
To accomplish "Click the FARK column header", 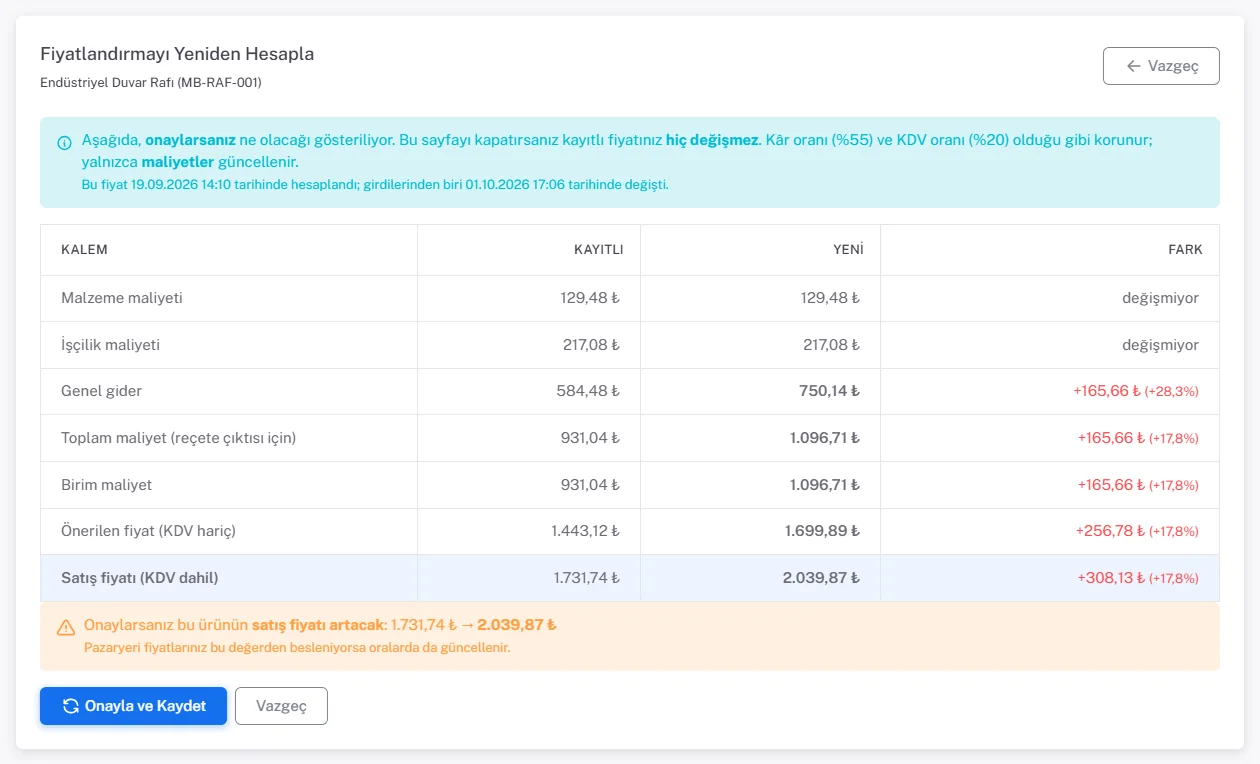I will pos(1186,250).
